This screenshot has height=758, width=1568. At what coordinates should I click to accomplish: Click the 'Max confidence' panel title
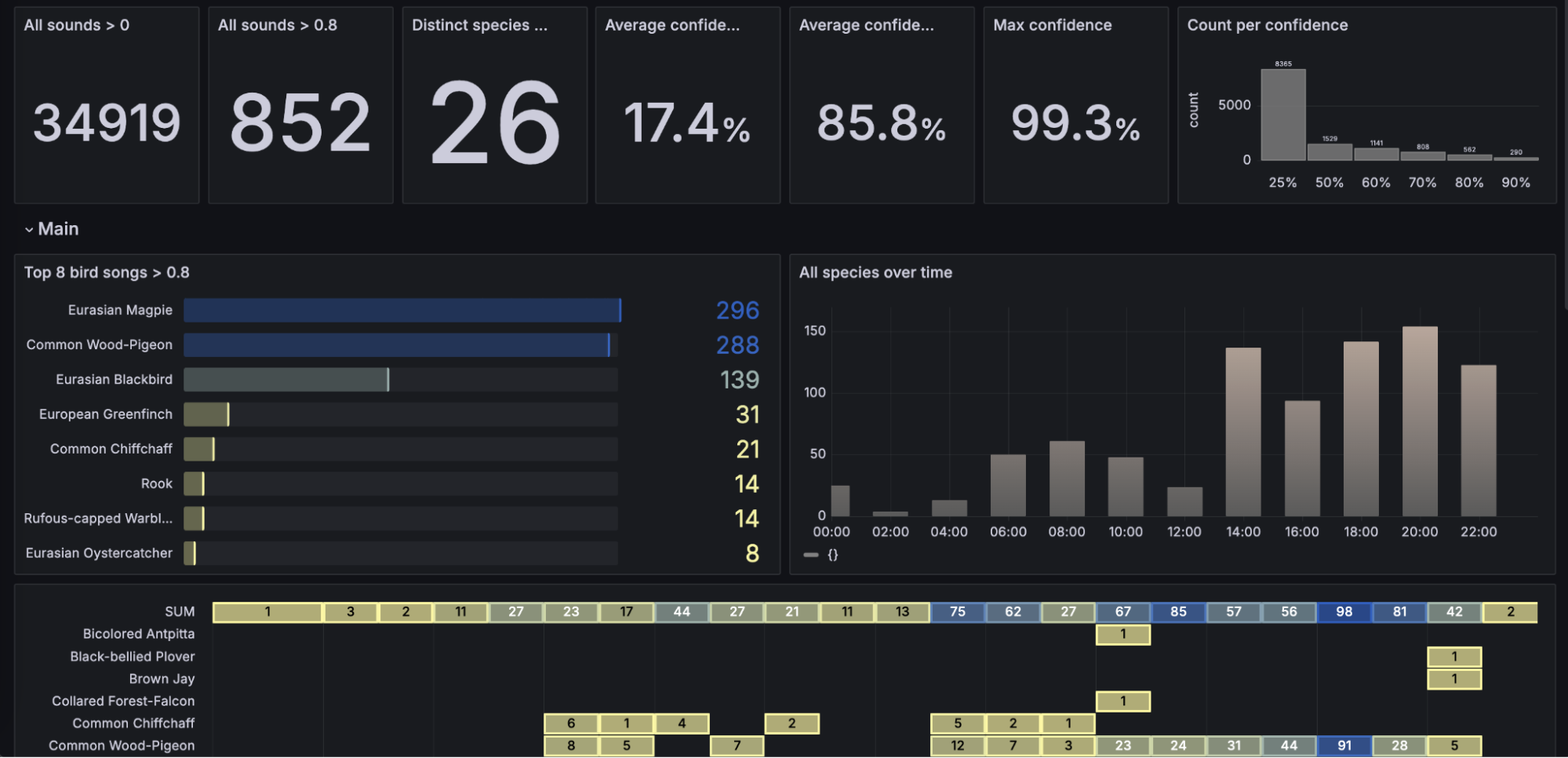pyautogui.click(x=1052, y=25)
